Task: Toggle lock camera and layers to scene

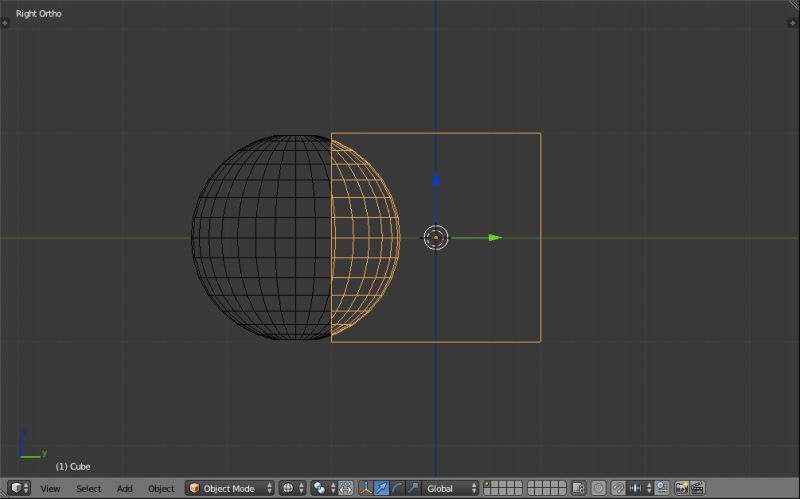Action: [578, 488]
